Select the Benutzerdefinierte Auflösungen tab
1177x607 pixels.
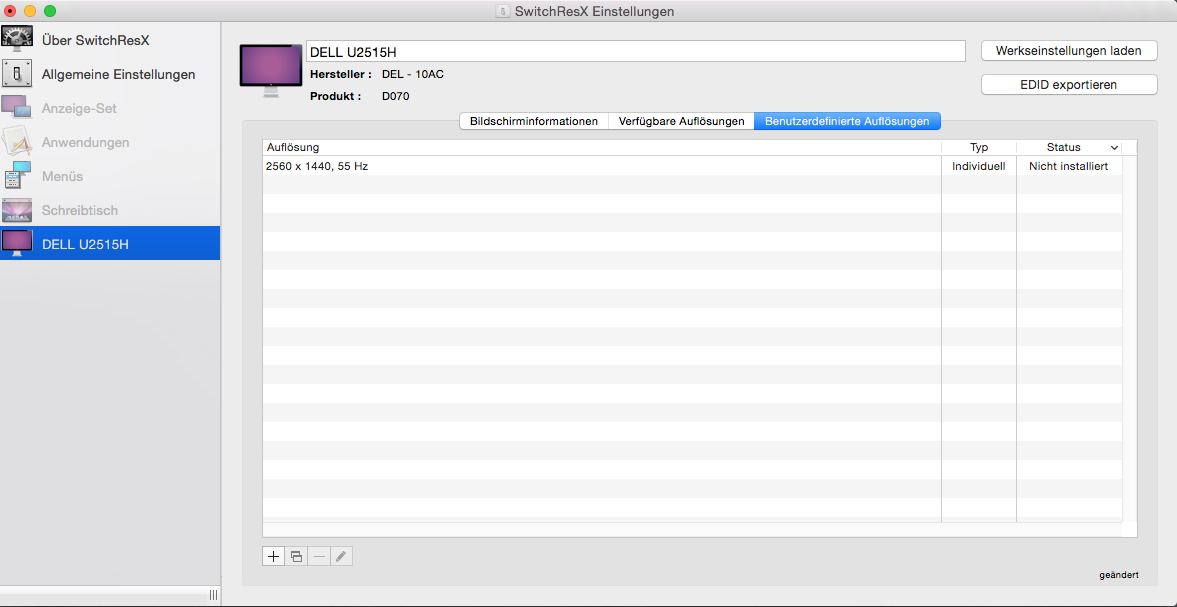click(x=847, y=121)
